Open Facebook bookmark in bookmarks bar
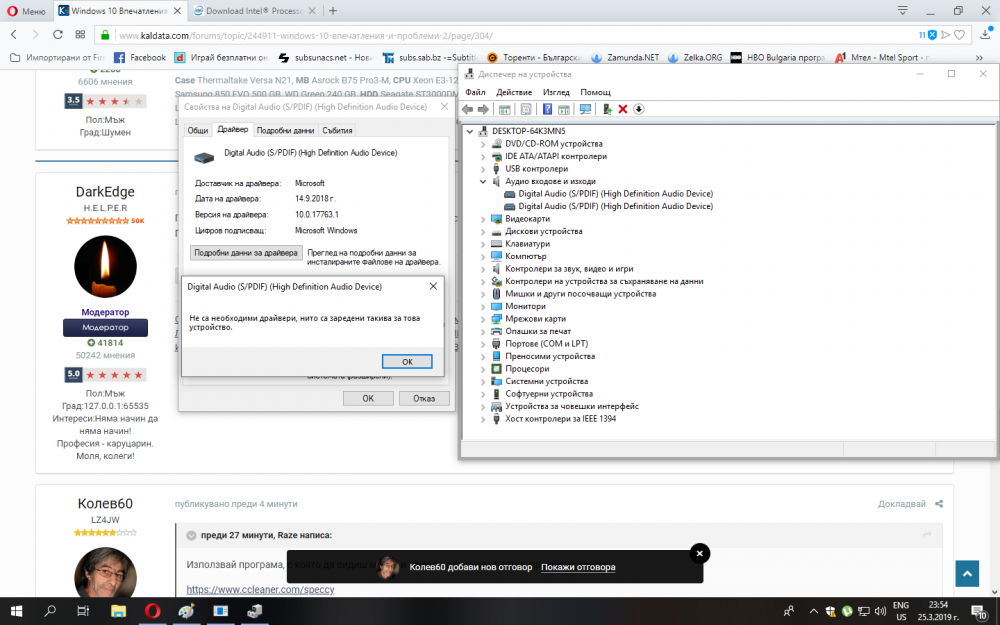Screen dimensions: 1000x625 [x=140, y=57]
